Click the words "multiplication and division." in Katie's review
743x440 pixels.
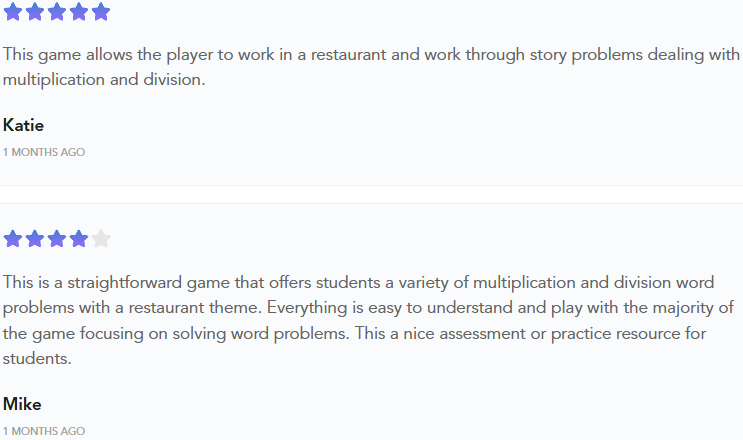104,80
